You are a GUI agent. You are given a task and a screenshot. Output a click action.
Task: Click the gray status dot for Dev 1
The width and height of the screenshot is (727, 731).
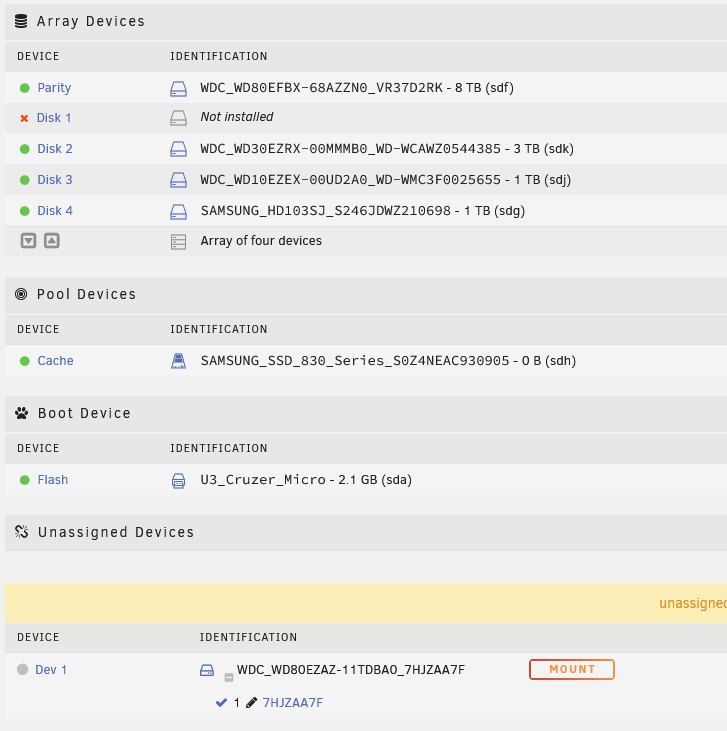pos(22,669)
